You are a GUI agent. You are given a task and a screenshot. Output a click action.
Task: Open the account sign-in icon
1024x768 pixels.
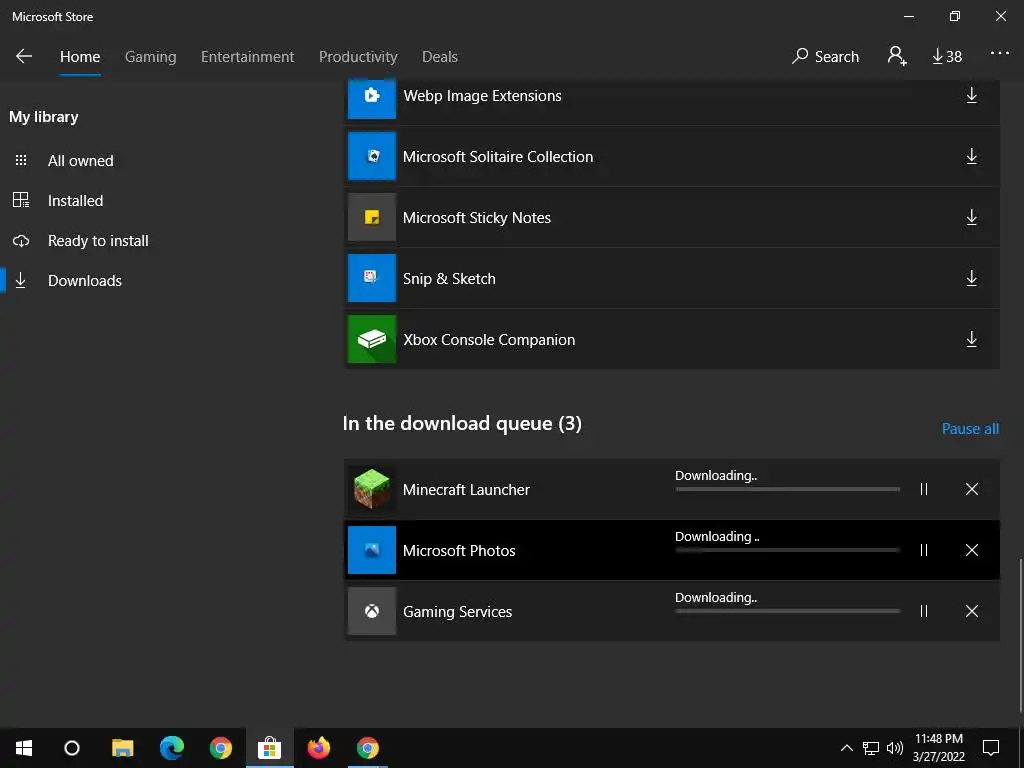(x=897, y=56)
